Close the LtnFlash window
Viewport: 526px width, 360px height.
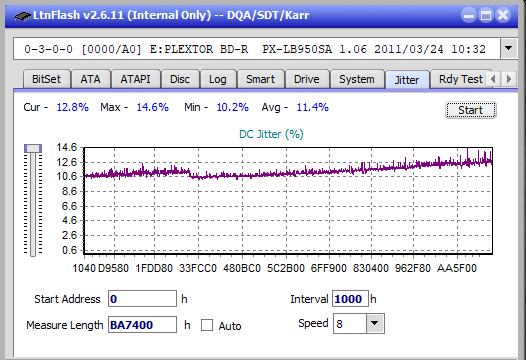tap(503, 15)
